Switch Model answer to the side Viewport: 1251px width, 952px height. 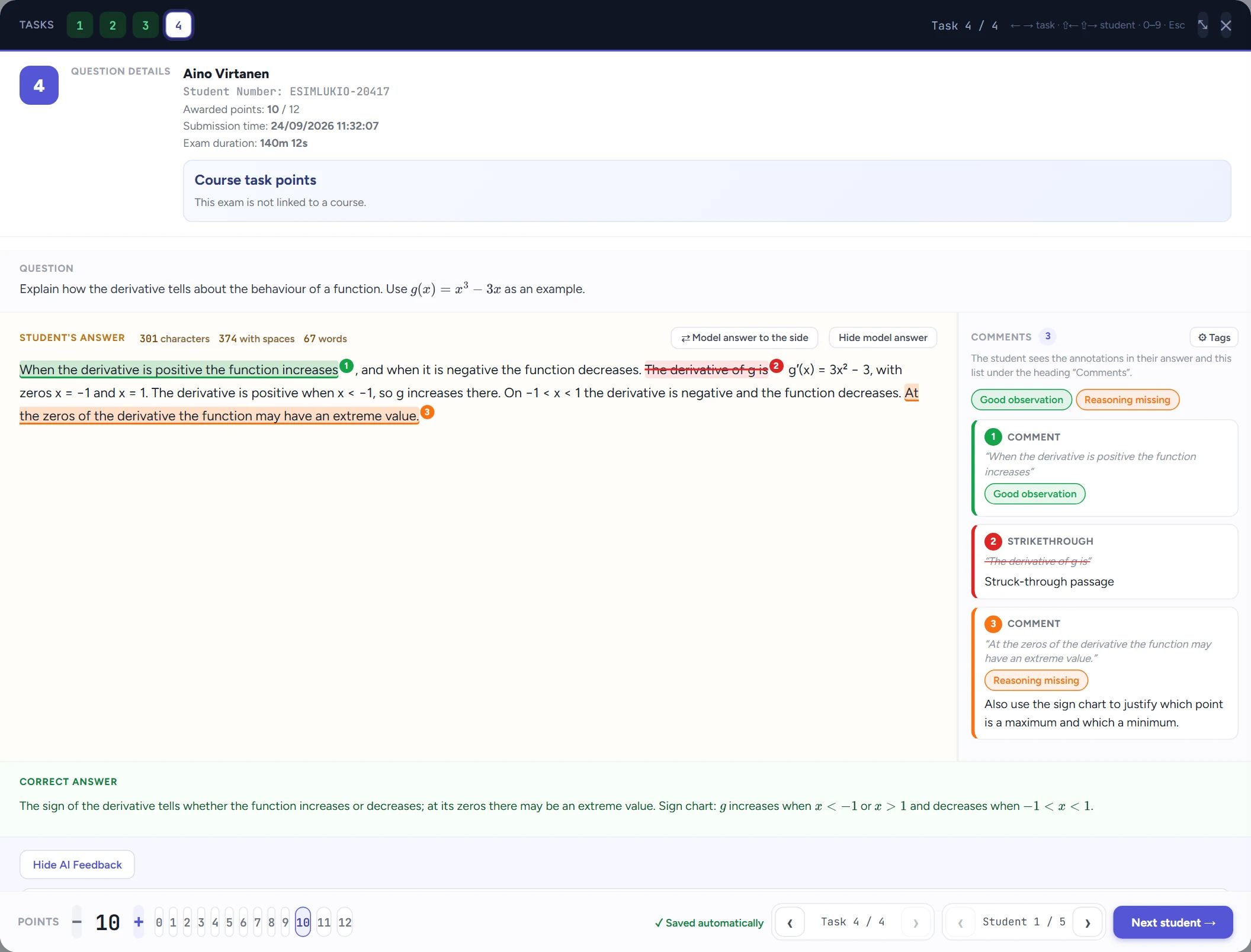click(745, 337)
